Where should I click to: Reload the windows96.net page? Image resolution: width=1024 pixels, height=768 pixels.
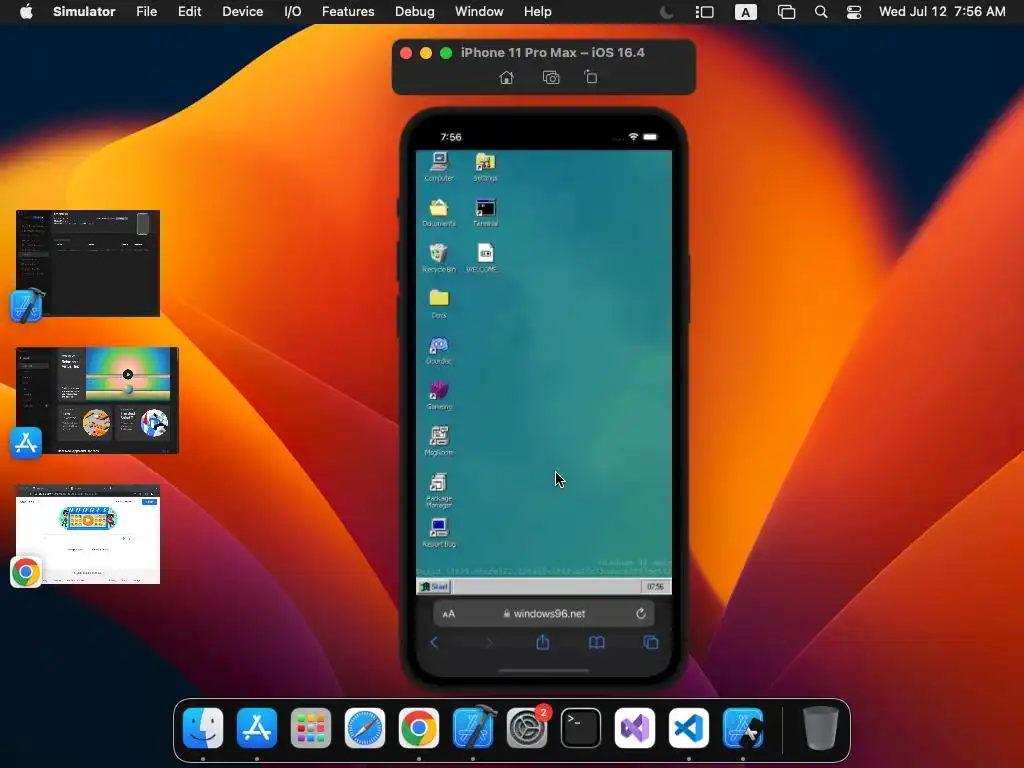(641, 614)
